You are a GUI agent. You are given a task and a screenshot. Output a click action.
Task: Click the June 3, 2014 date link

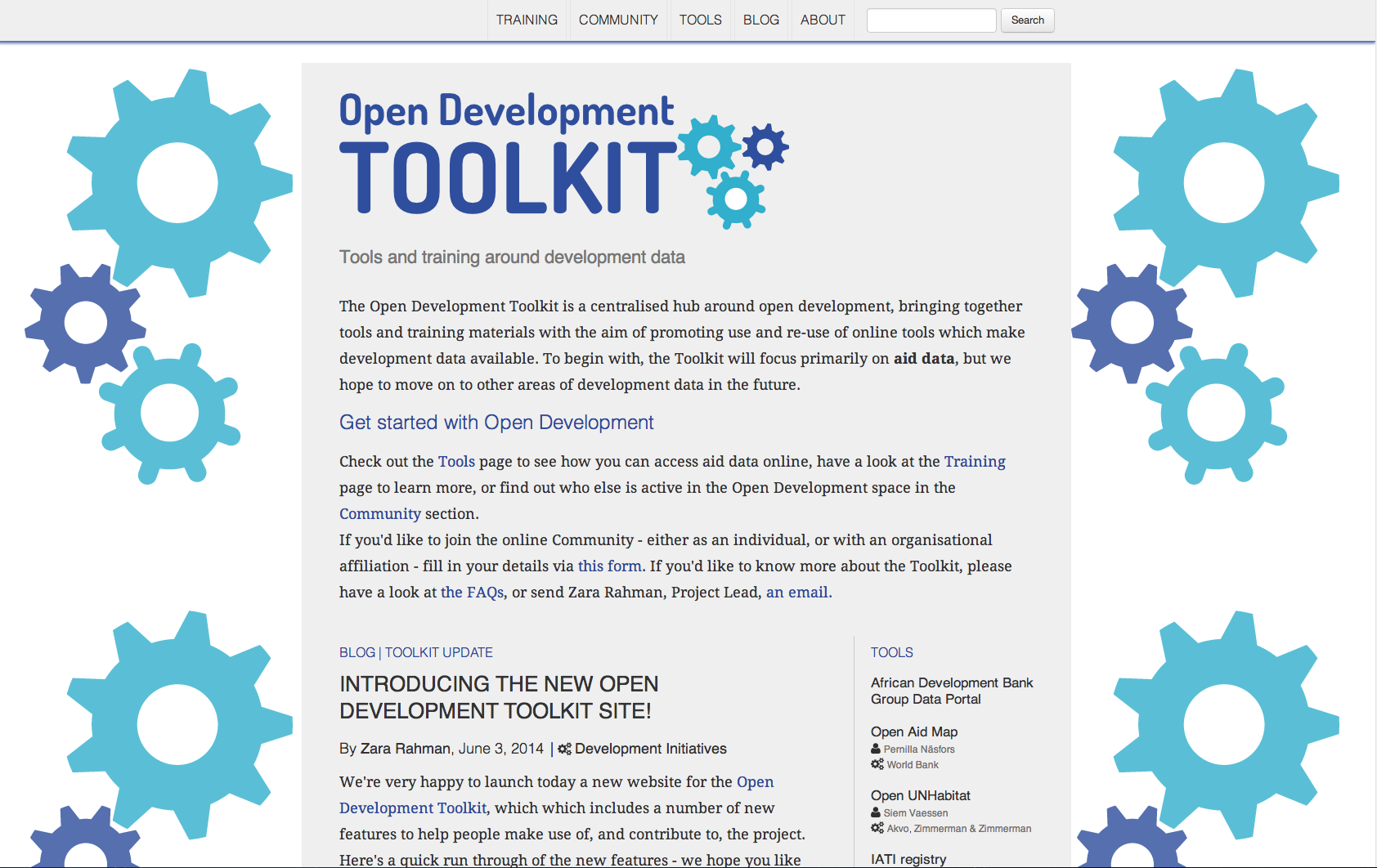point(501,749)
